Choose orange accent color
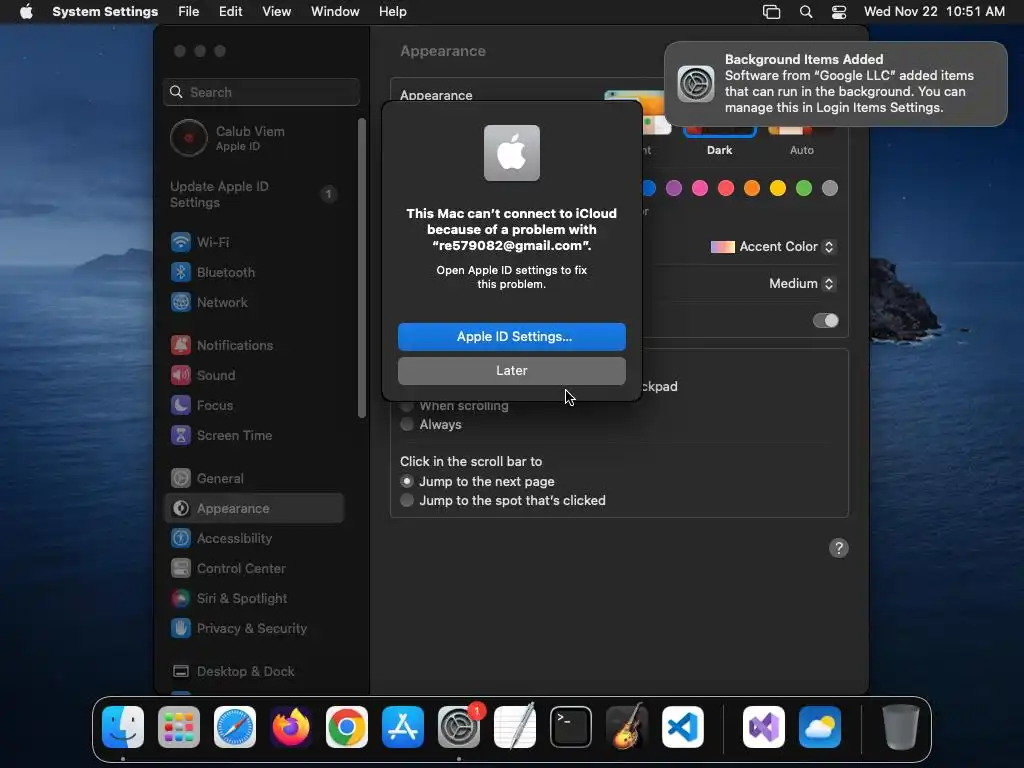The height and width of the screenshot is (768, 1024). coord(752,189)
